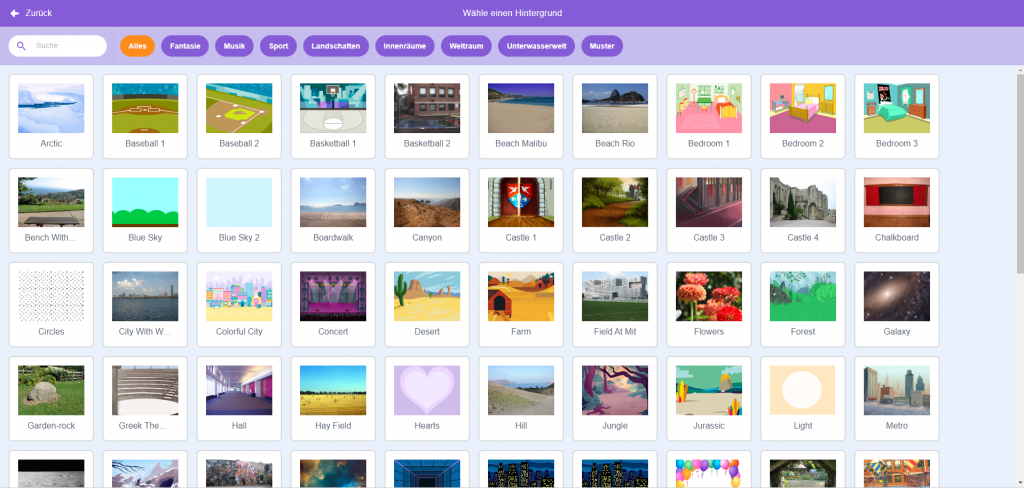This screenshot has height=489, width=1024.
Task: Click the scrollbar up arrow
Action: point(1020,69)
